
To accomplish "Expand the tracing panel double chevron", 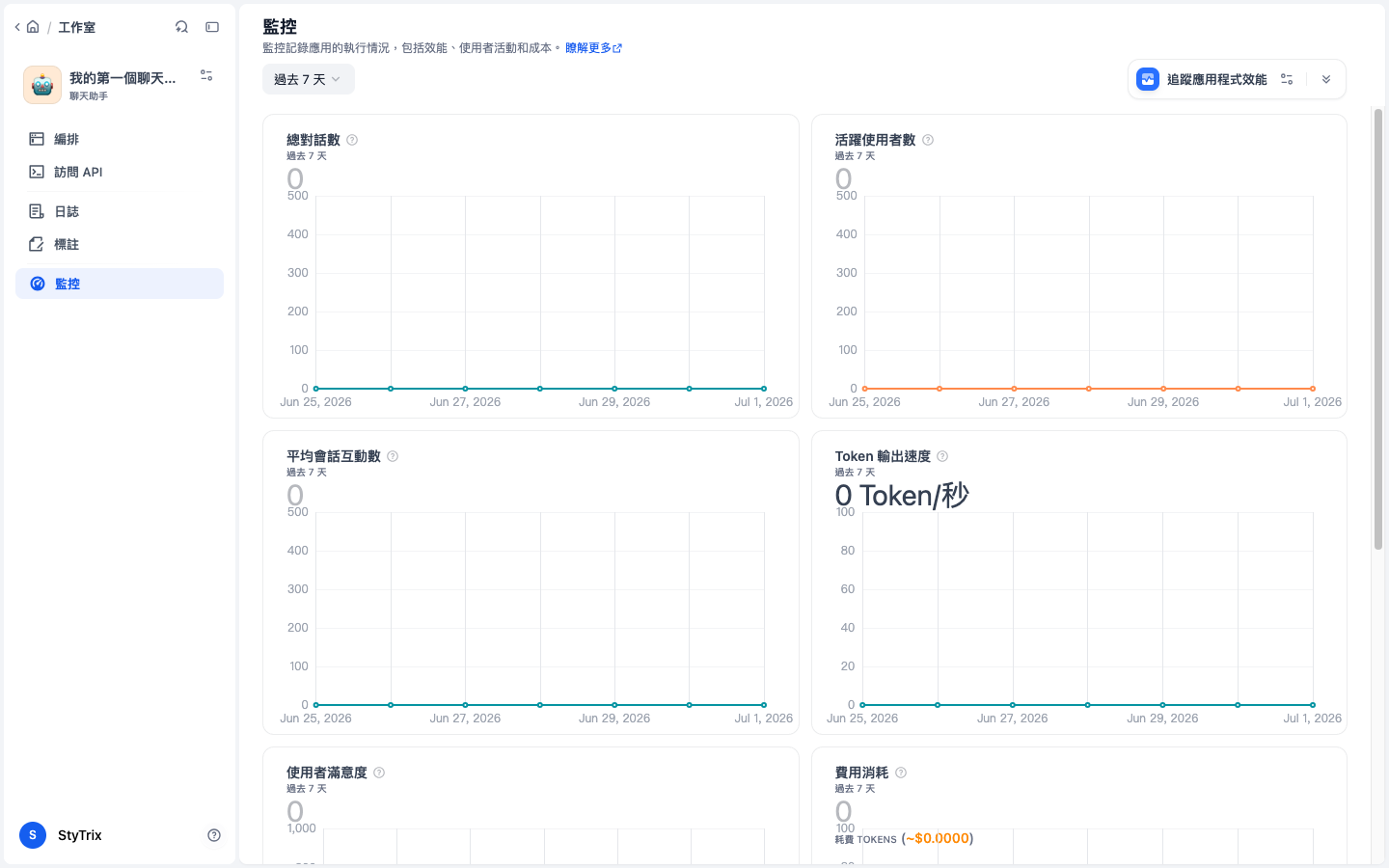I will click(1326, 79).
